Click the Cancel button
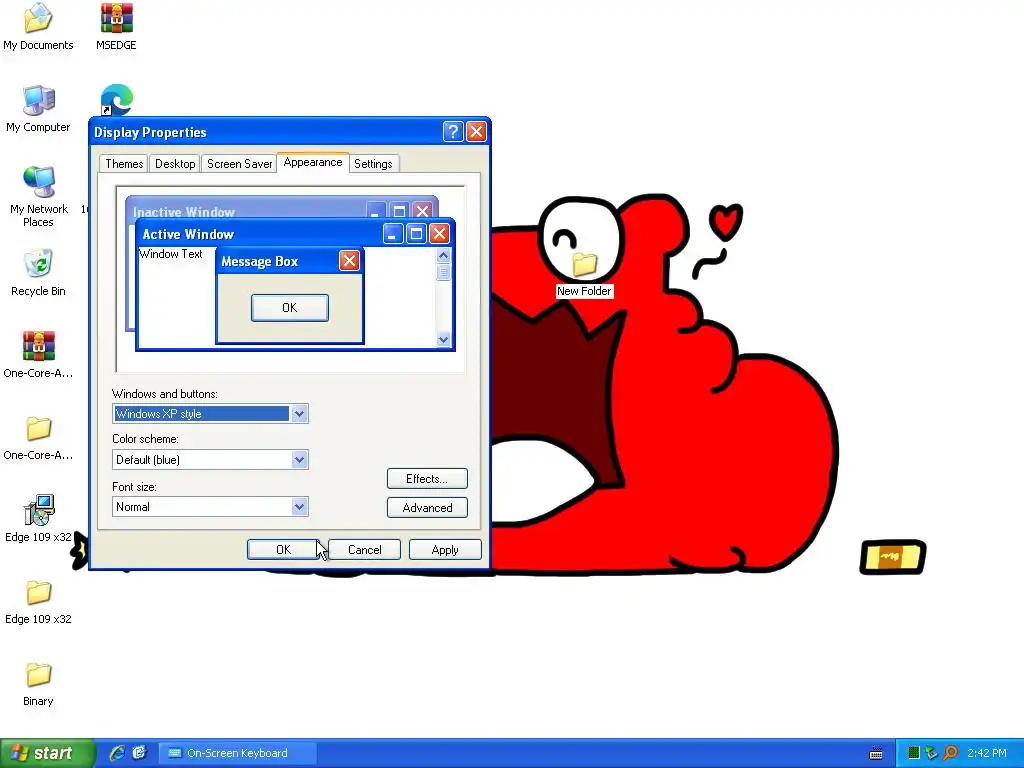The width and height of the screenshot is (1024, 768). point(364,550)
